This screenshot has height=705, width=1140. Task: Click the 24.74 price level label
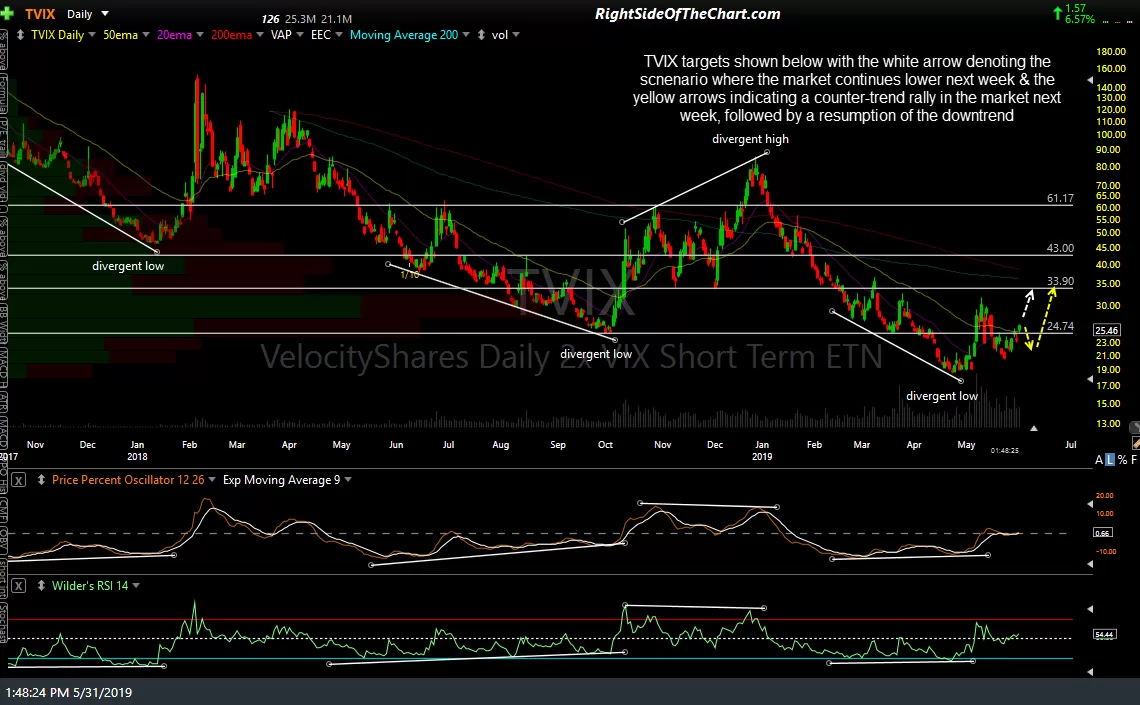pos(1060,326)
